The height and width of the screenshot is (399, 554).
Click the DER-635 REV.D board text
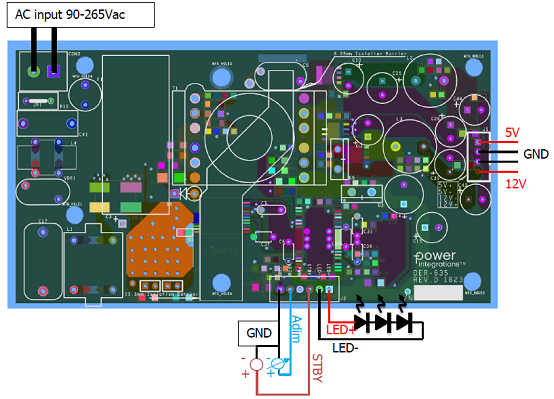click(437, 276)
